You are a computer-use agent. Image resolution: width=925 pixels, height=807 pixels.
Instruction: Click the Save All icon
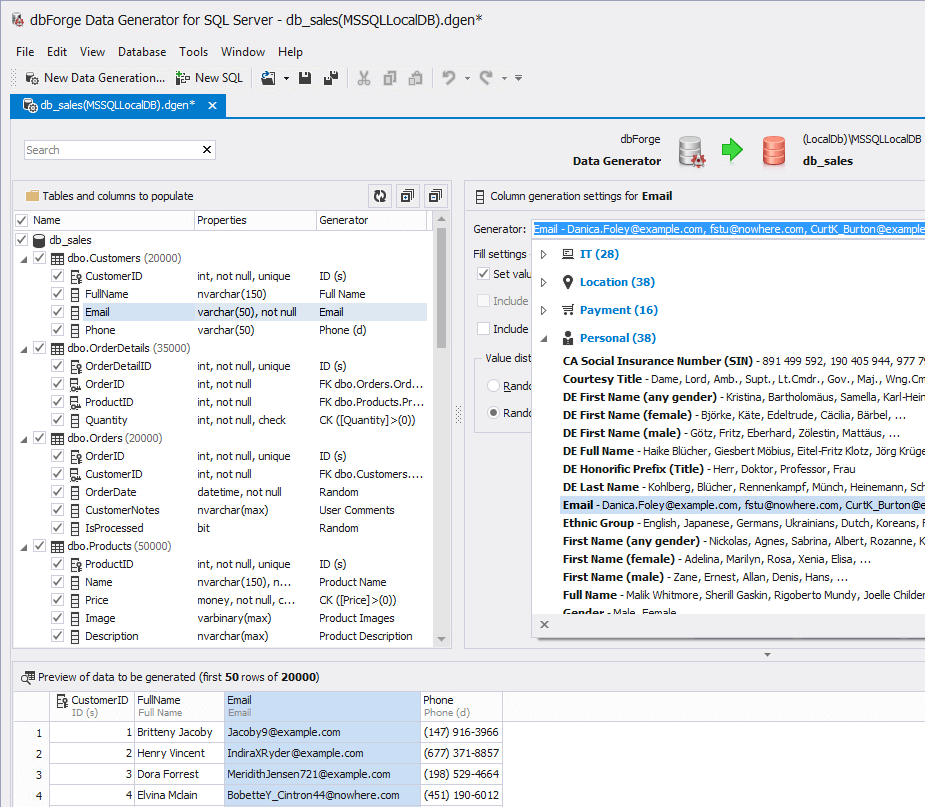[331, 78]
